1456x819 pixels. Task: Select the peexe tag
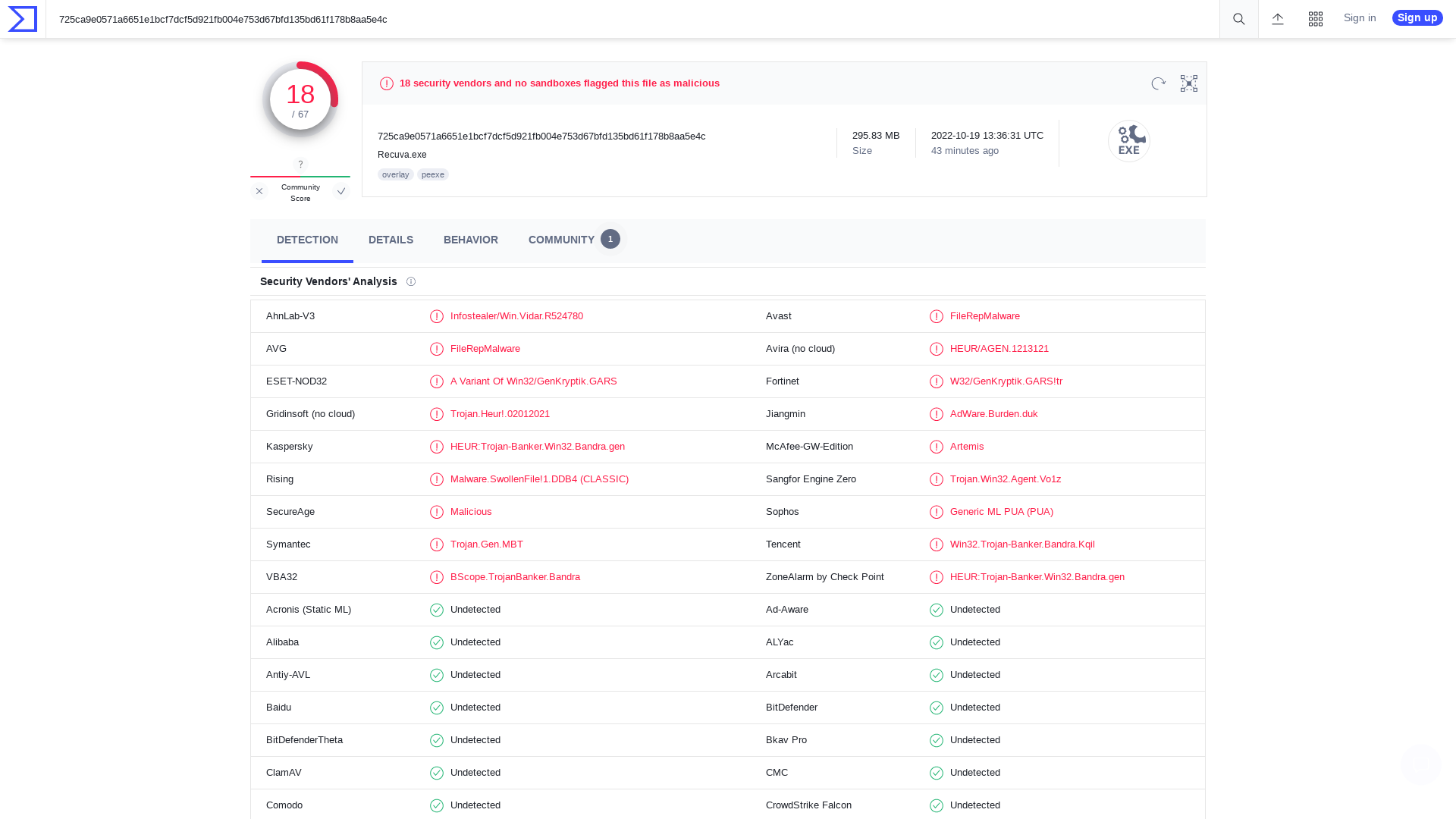pyautogui.click(x=432, y=174)
